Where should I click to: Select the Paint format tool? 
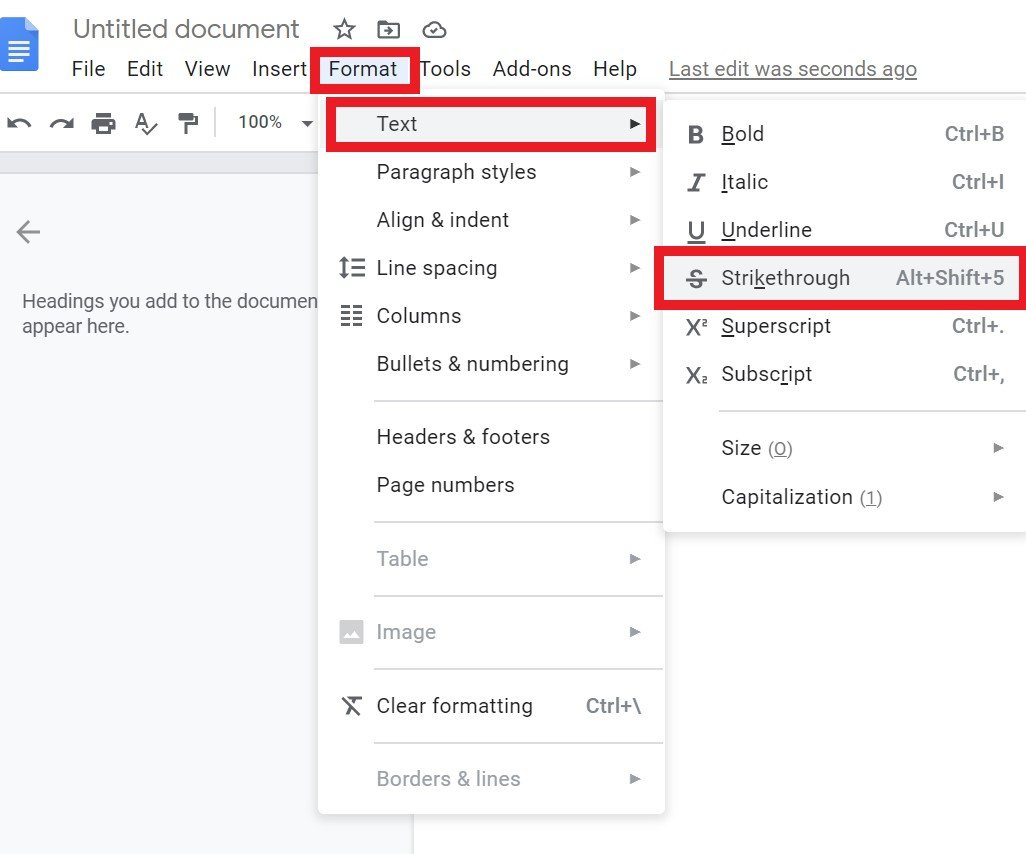pos(188,122)
